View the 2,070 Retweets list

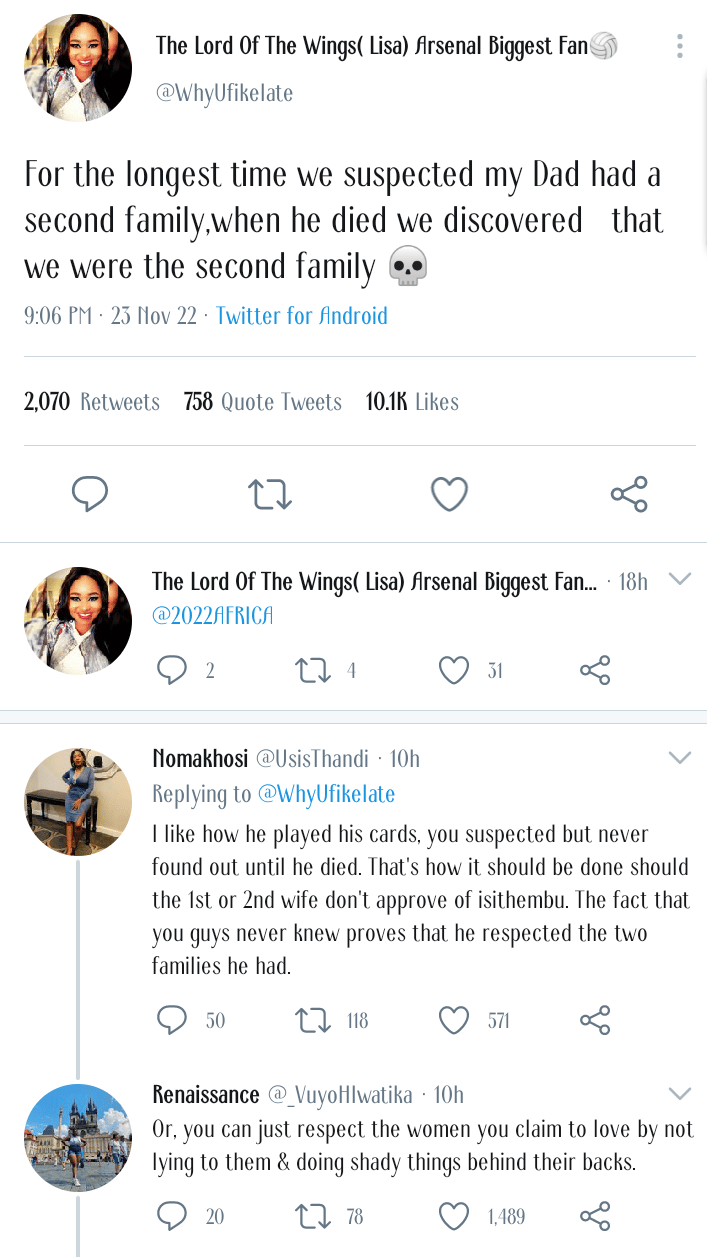click(x=92, y=402)
